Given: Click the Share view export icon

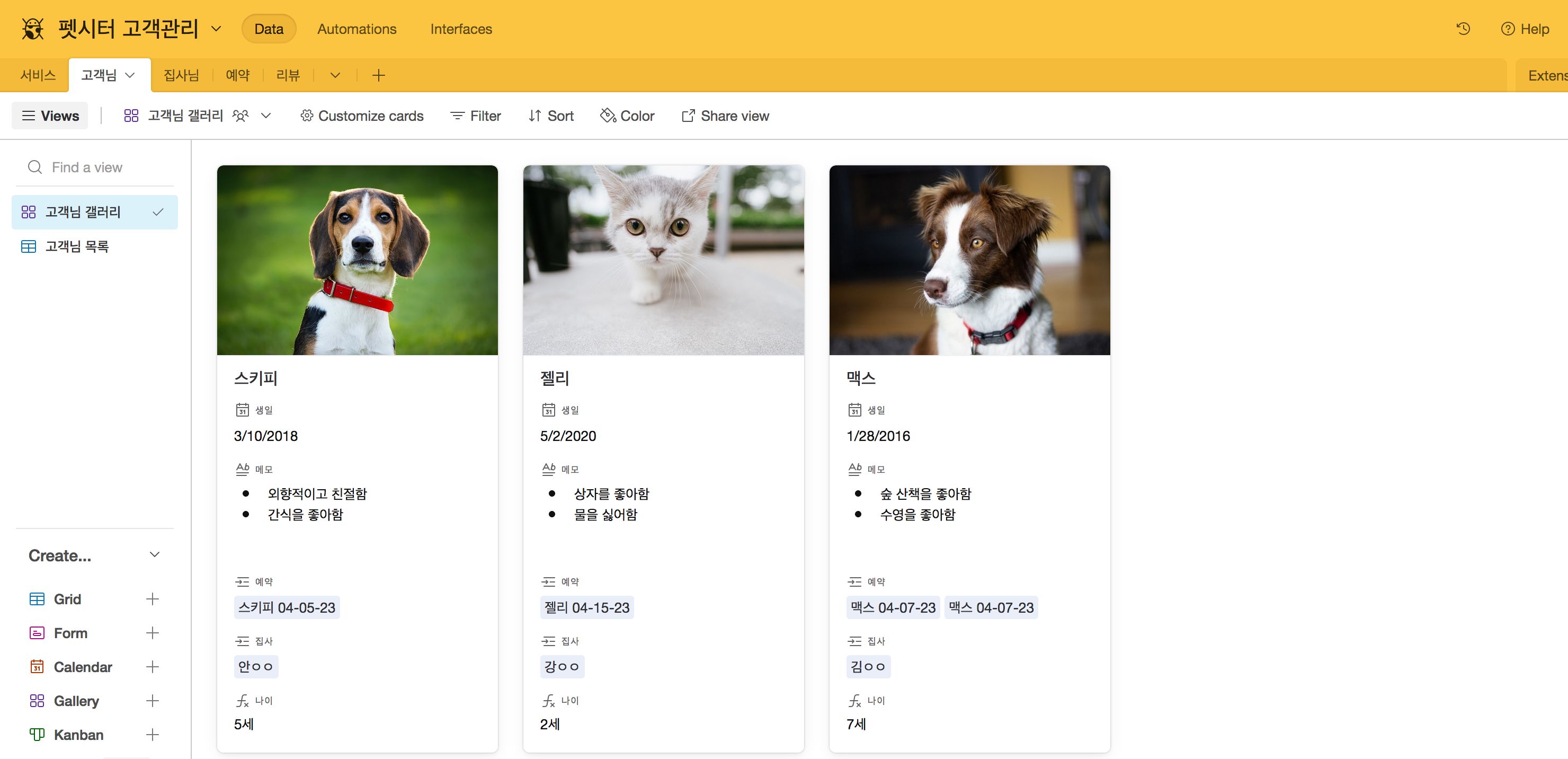Looking at the screenshot, I should pyautogui.click(x=688, y=116).
